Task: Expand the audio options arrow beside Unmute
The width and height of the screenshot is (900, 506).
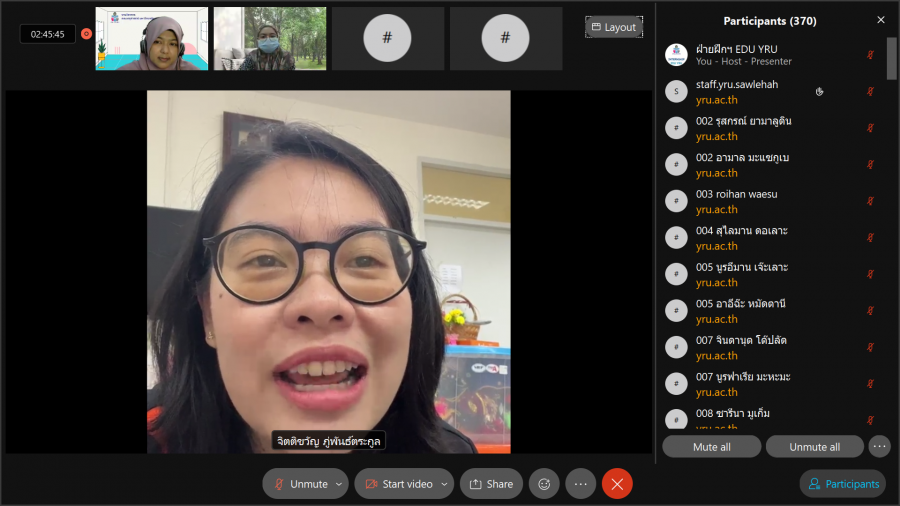Action: pos(339,484)
